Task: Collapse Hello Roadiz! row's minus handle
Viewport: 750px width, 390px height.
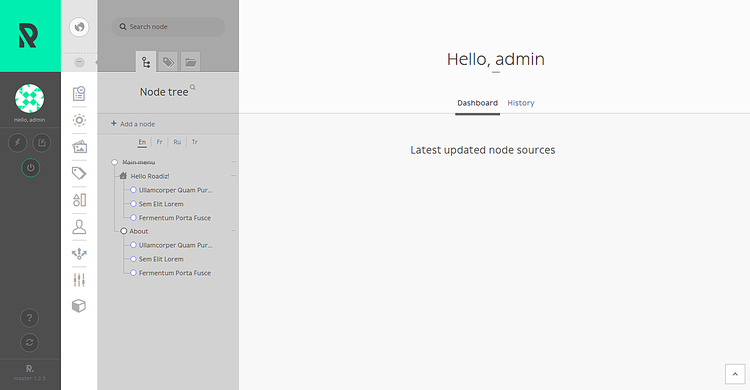Action: [x=233, y=176]
